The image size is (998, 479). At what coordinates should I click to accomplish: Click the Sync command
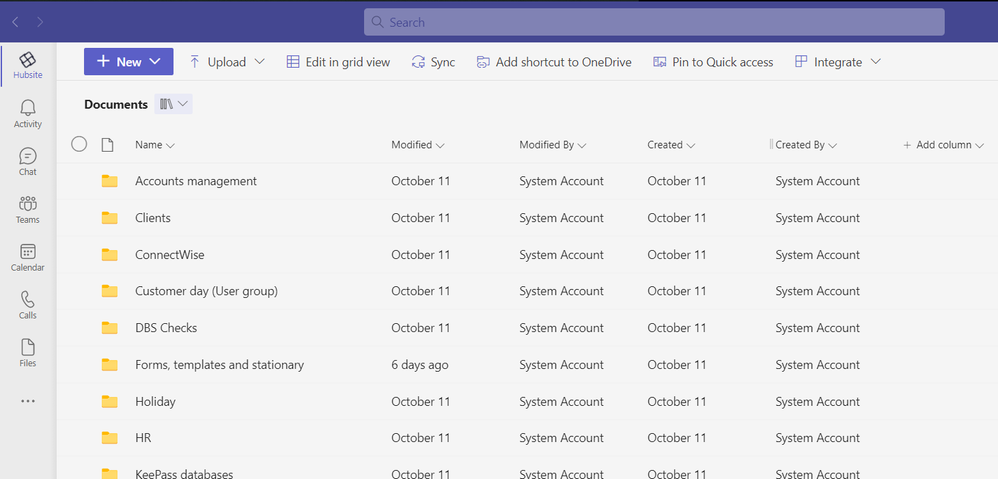433,62
